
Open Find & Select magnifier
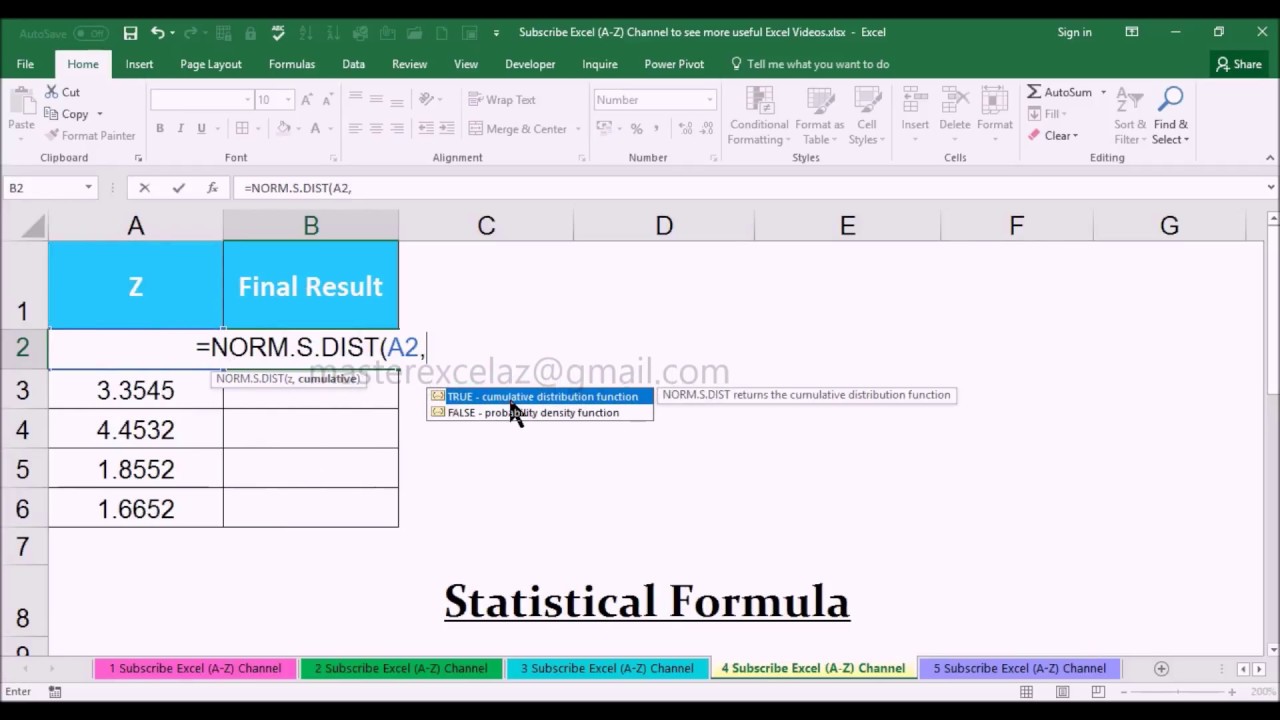point(1170,117)
